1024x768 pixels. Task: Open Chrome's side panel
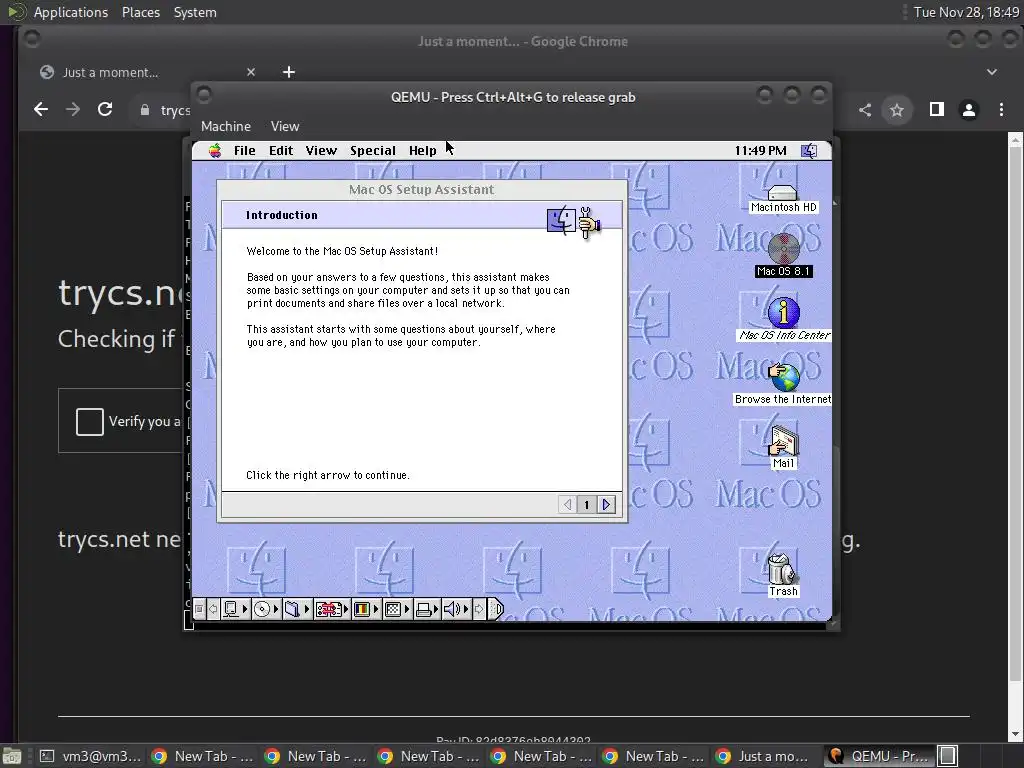[x=936, y=110]
